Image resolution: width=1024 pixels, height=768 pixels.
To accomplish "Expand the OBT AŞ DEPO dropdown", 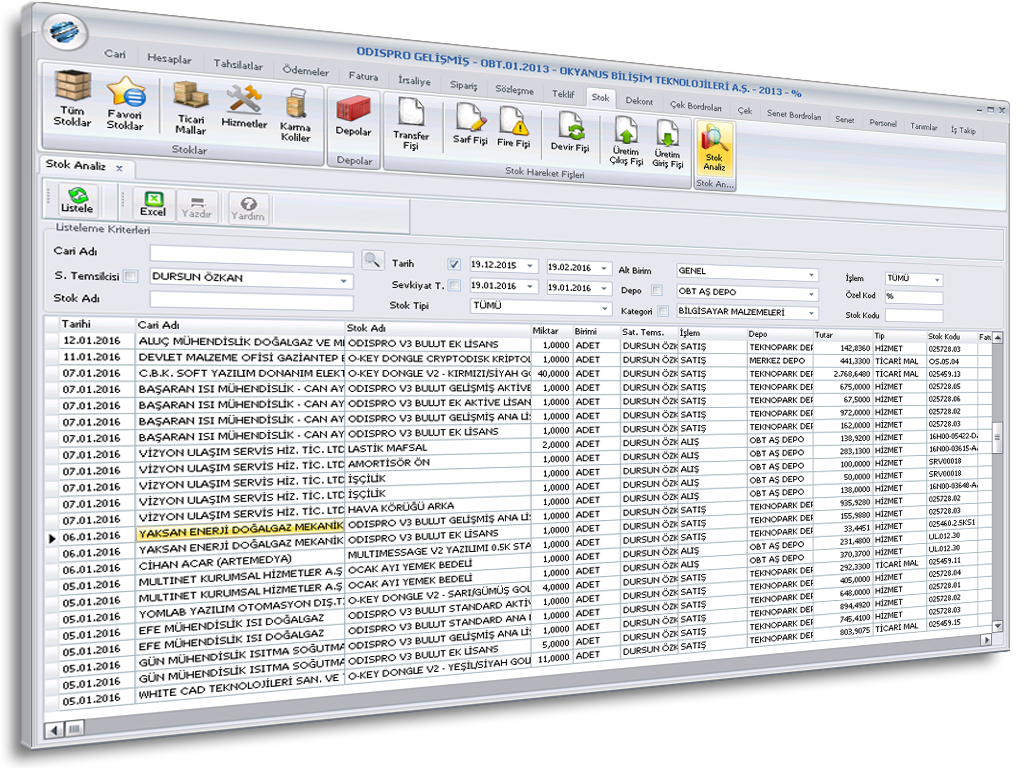I will click(811, 294).
